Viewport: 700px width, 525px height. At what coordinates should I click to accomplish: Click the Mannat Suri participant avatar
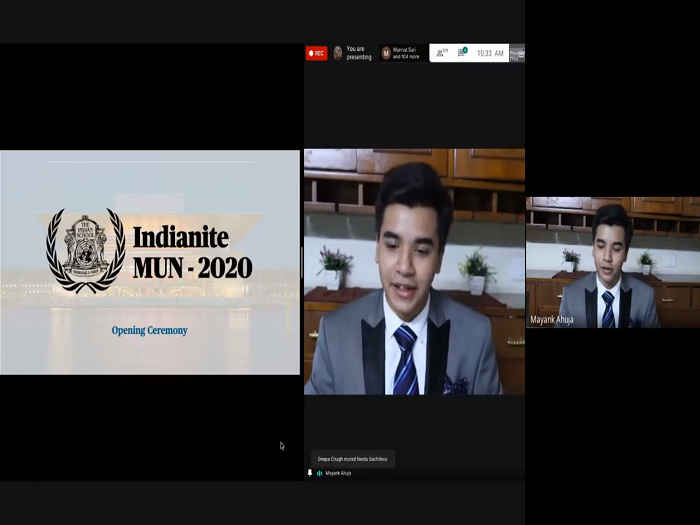point(386,53)
